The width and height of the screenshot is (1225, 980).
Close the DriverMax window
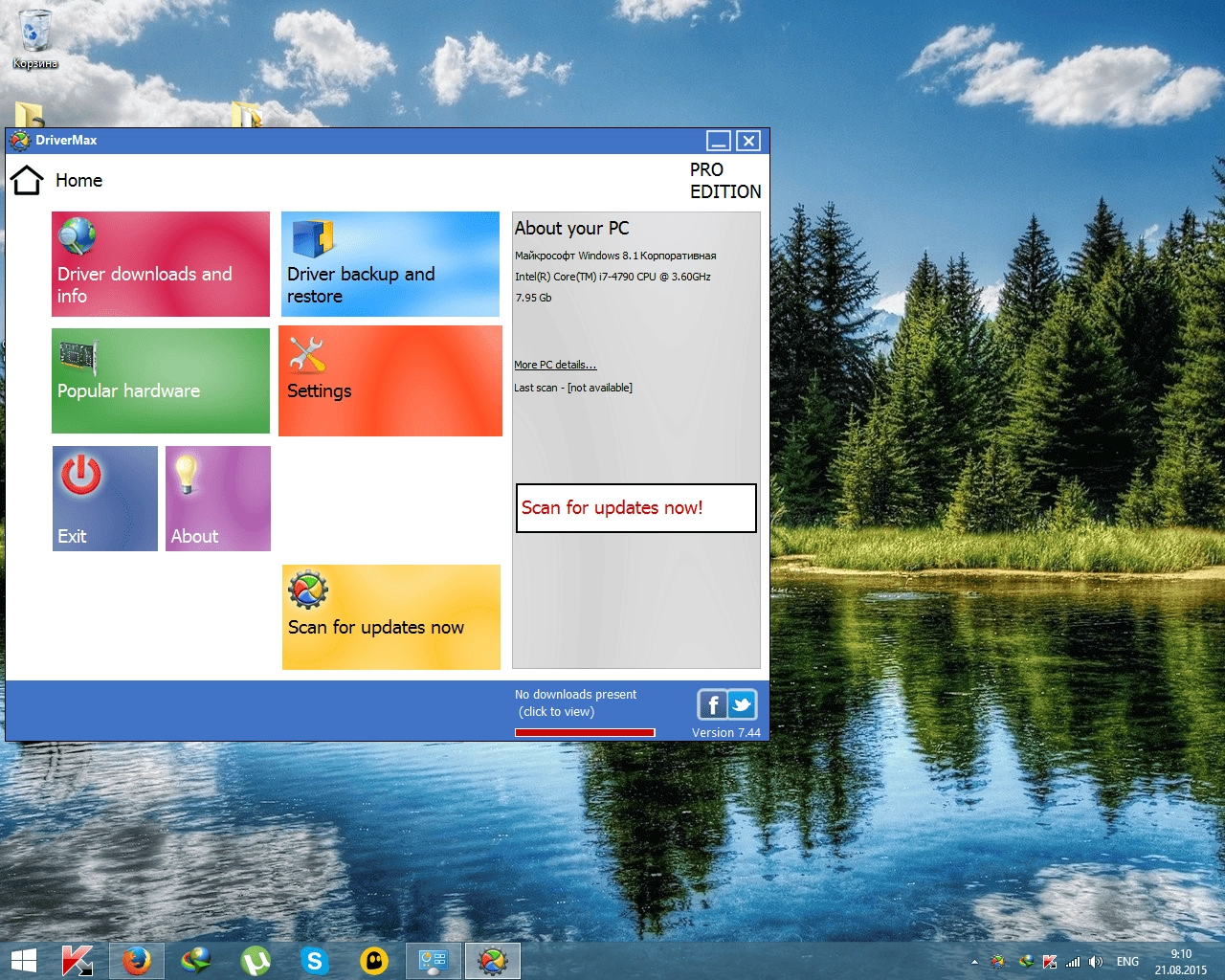coord(748,141)
